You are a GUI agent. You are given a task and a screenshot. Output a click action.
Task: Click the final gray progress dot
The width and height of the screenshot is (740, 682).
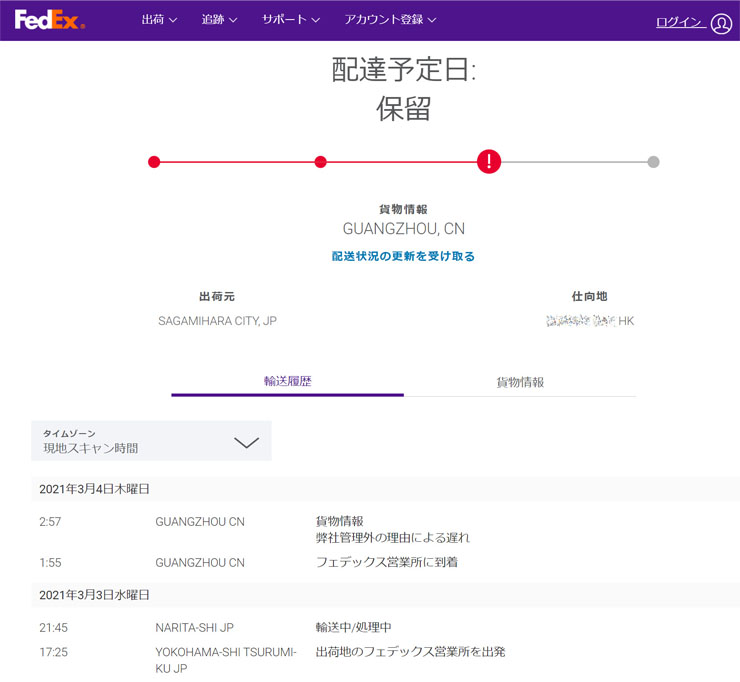pyautogui.click(x=653, y=162)
